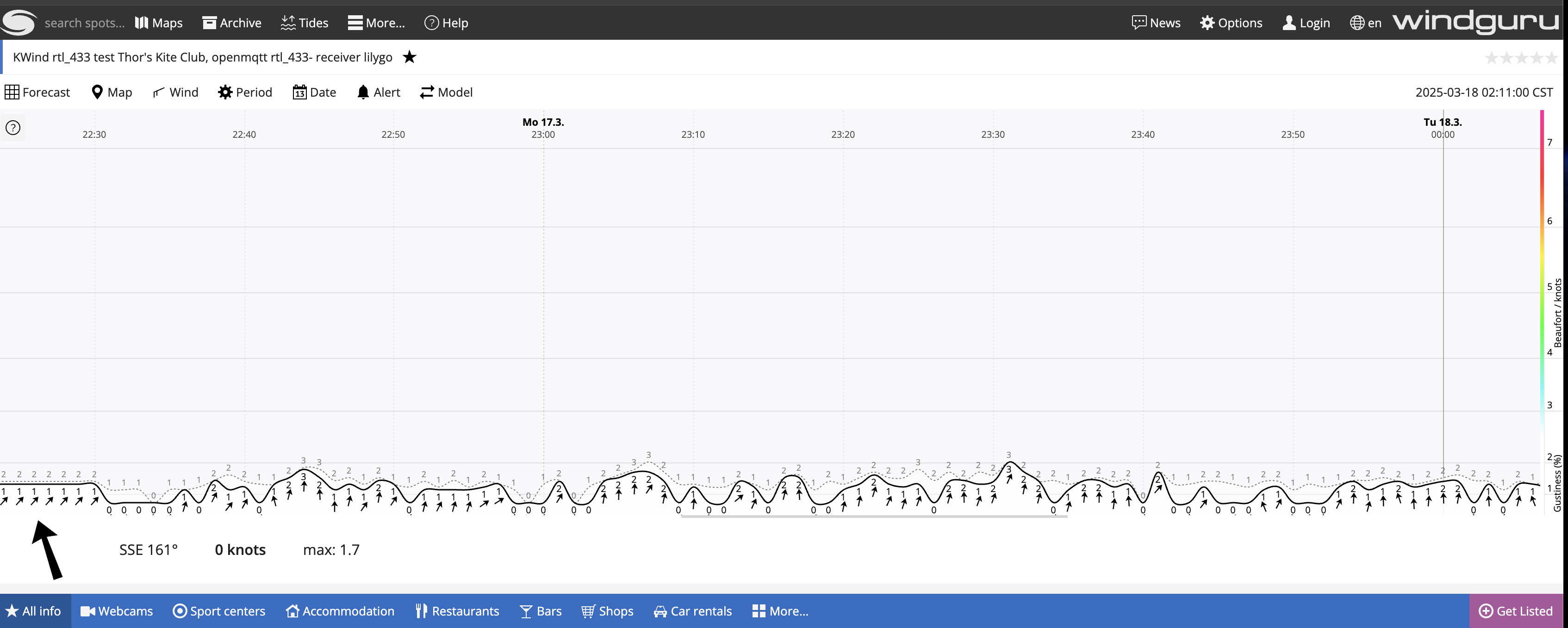Click the 0 knots wind speed value
The image size is (1568, 628).
coord(241,549)
